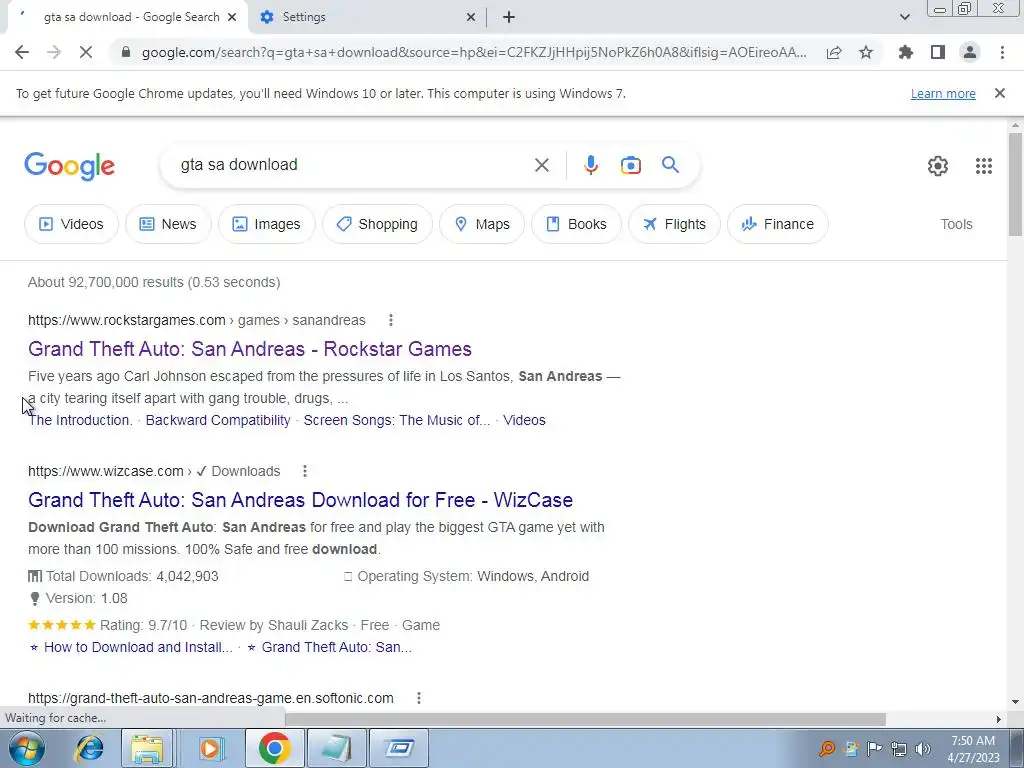Open How to Download and Install link
The image size is (1024, 768).
(x=138, y=647)
